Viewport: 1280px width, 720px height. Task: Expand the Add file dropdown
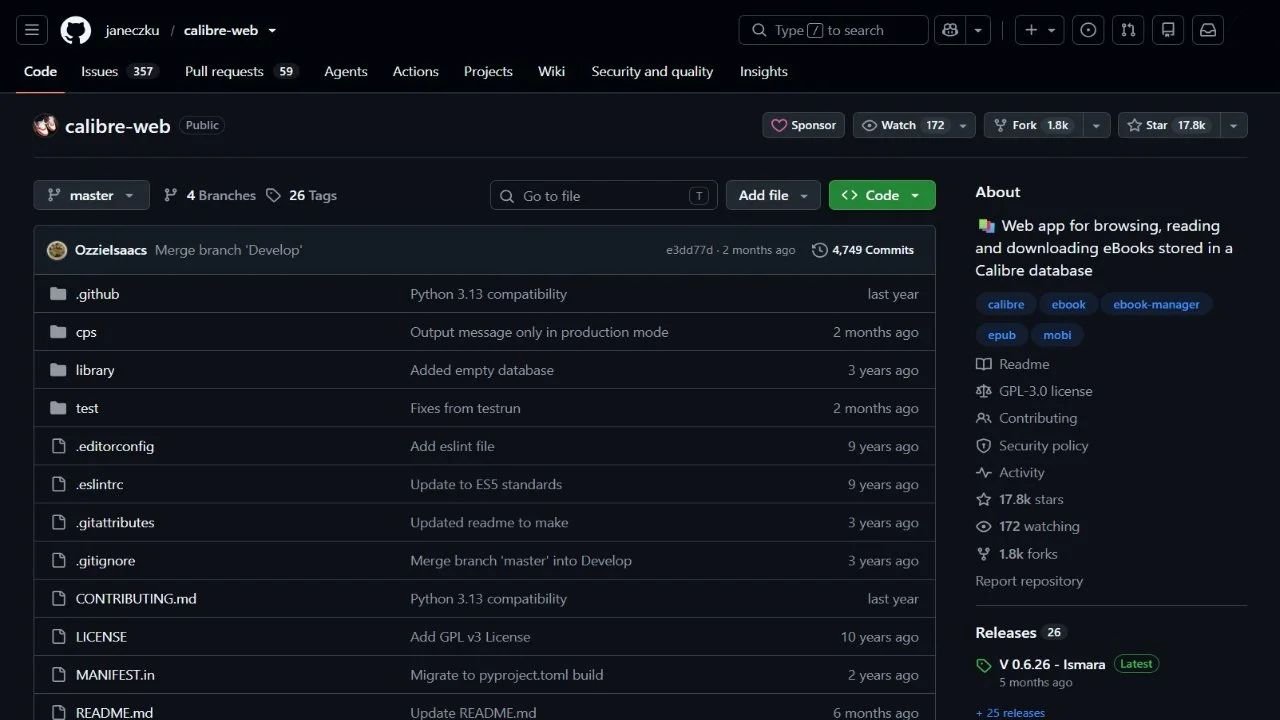point(773,195)
